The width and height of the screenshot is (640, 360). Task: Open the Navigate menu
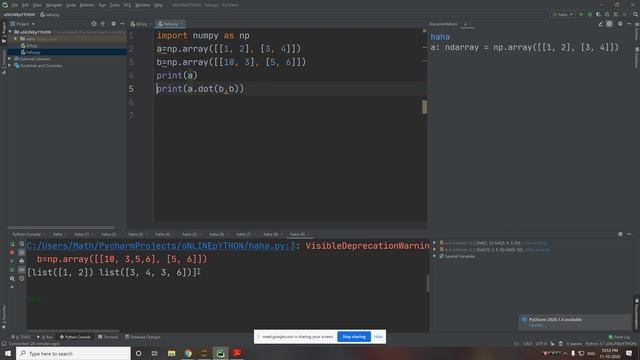coord(53,5)
